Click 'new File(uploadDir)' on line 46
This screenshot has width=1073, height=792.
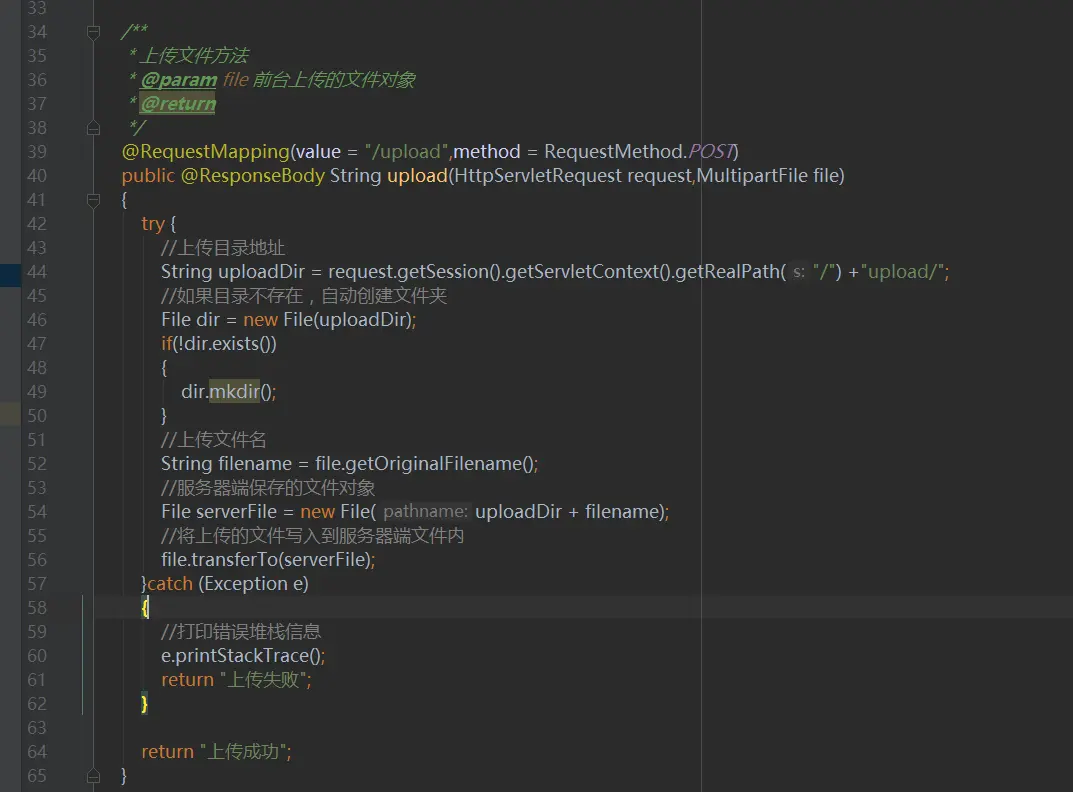[x=327, y=320]
